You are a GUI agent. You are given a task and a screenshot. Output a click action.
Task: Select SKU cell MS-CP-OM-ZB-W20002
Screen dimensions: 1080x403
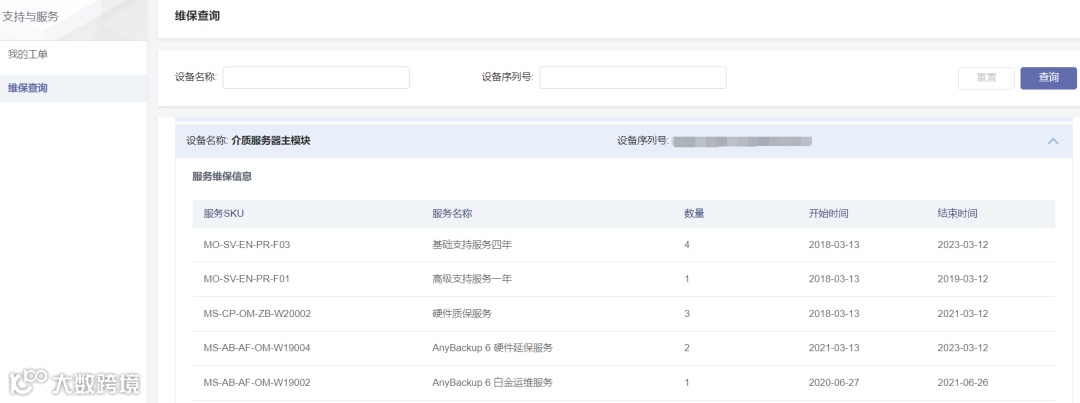(258, 313)
